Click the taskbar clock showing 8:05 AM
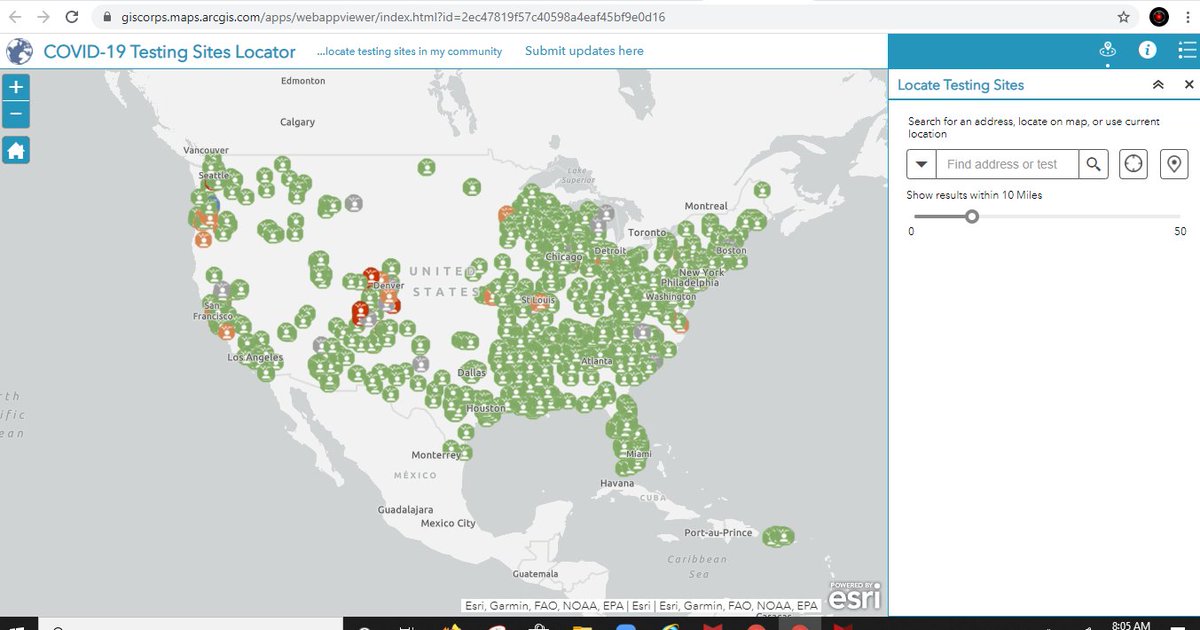 [1130, 625]
